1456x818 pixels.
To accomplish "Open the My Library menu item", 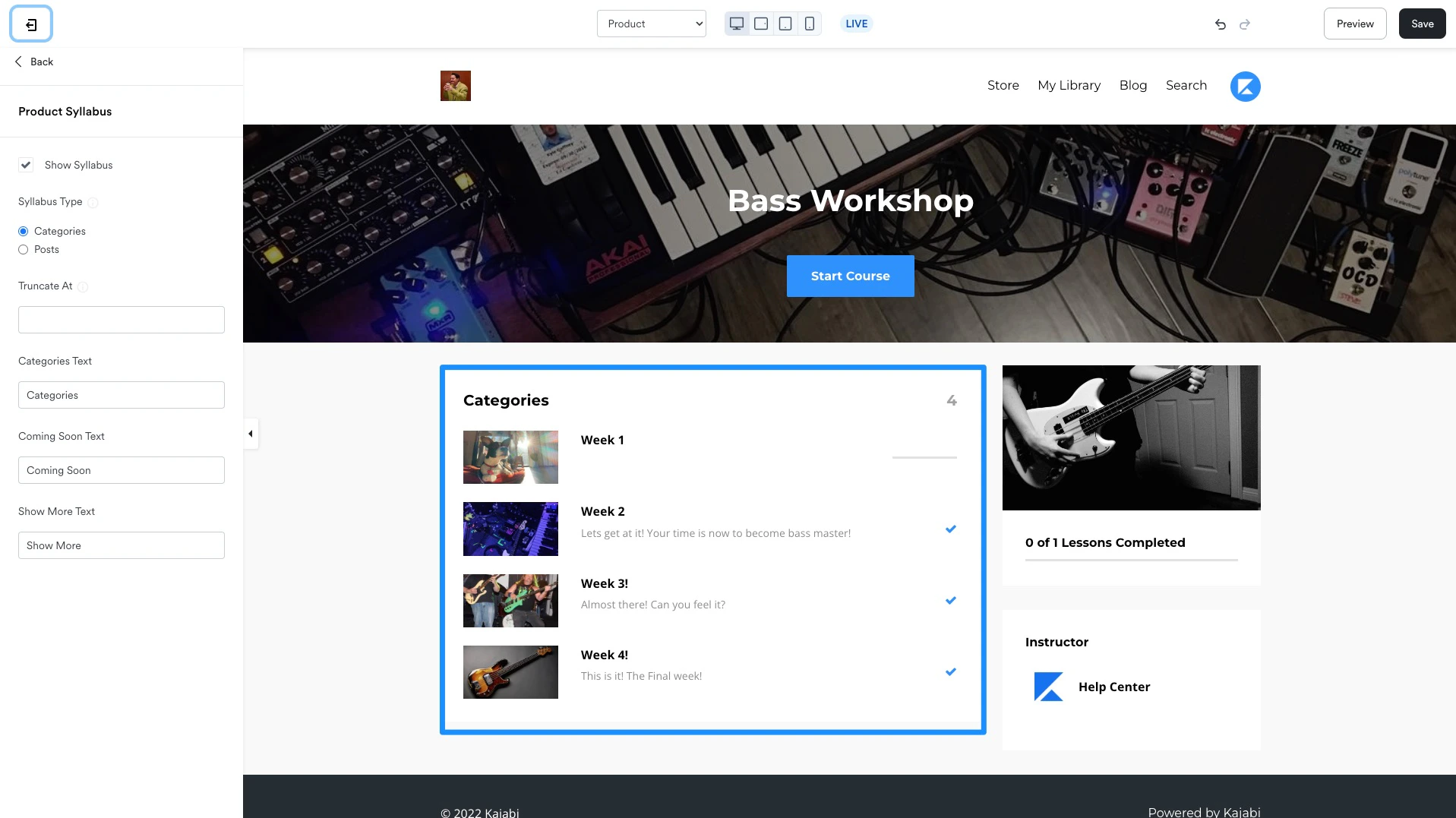I will [x=1069, y=85].
